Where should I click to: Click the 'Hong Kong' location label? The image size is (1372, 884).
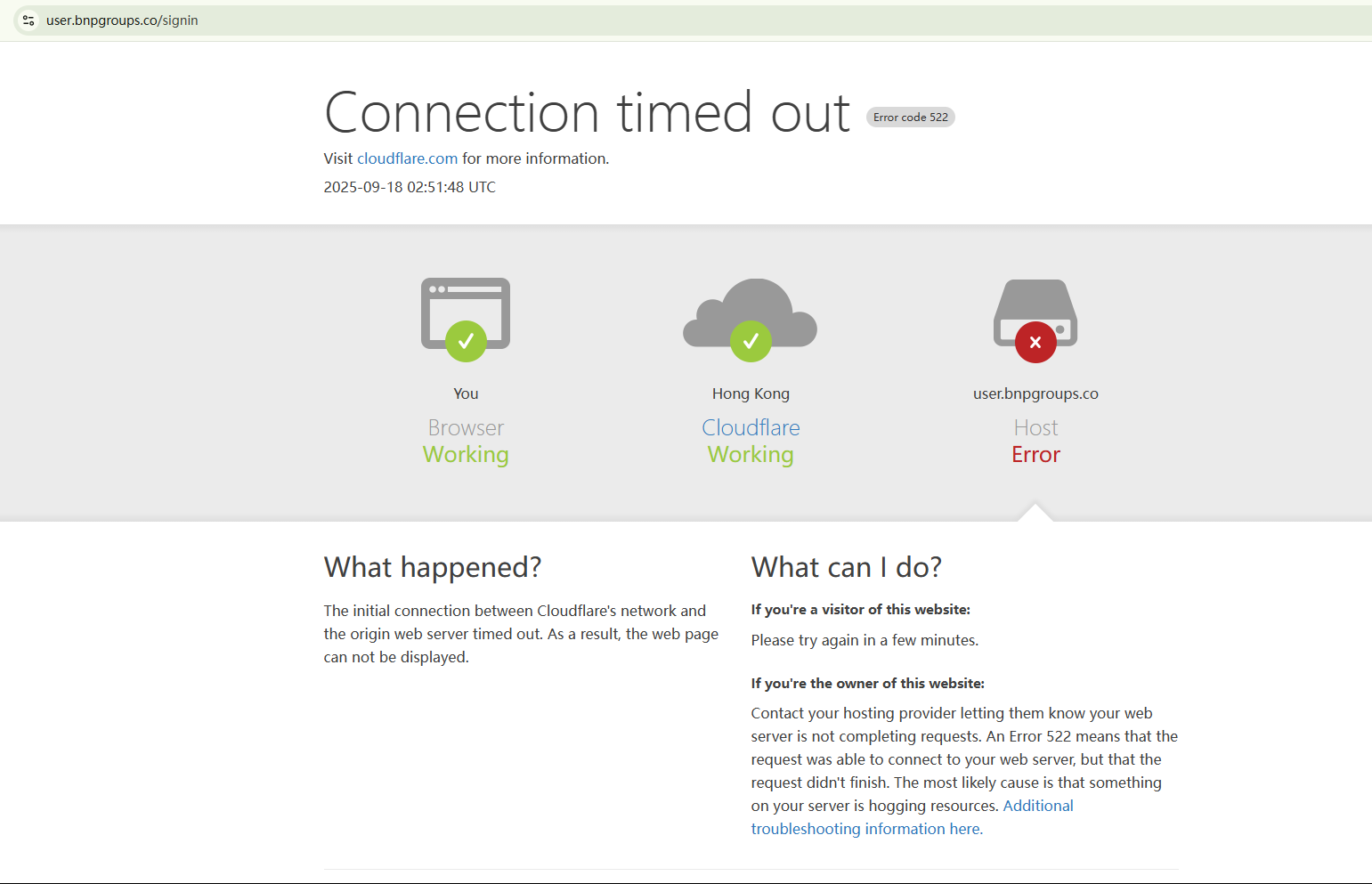click(x=751, y=393)
